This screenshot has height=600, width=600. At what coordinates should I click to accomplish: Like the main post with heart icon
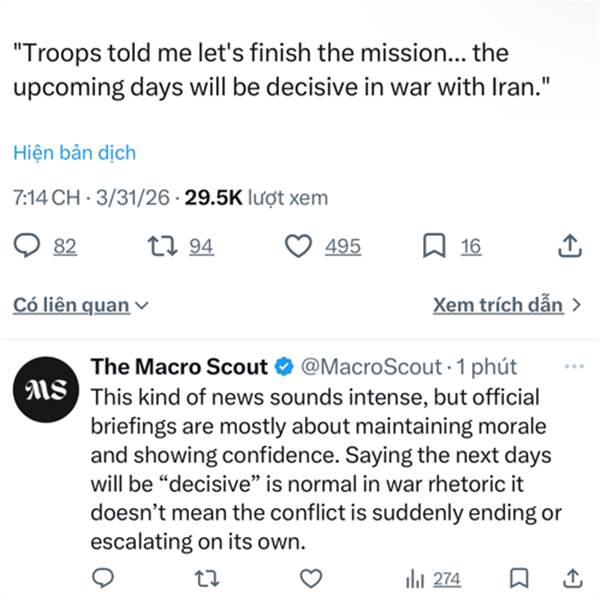(298, 246)
